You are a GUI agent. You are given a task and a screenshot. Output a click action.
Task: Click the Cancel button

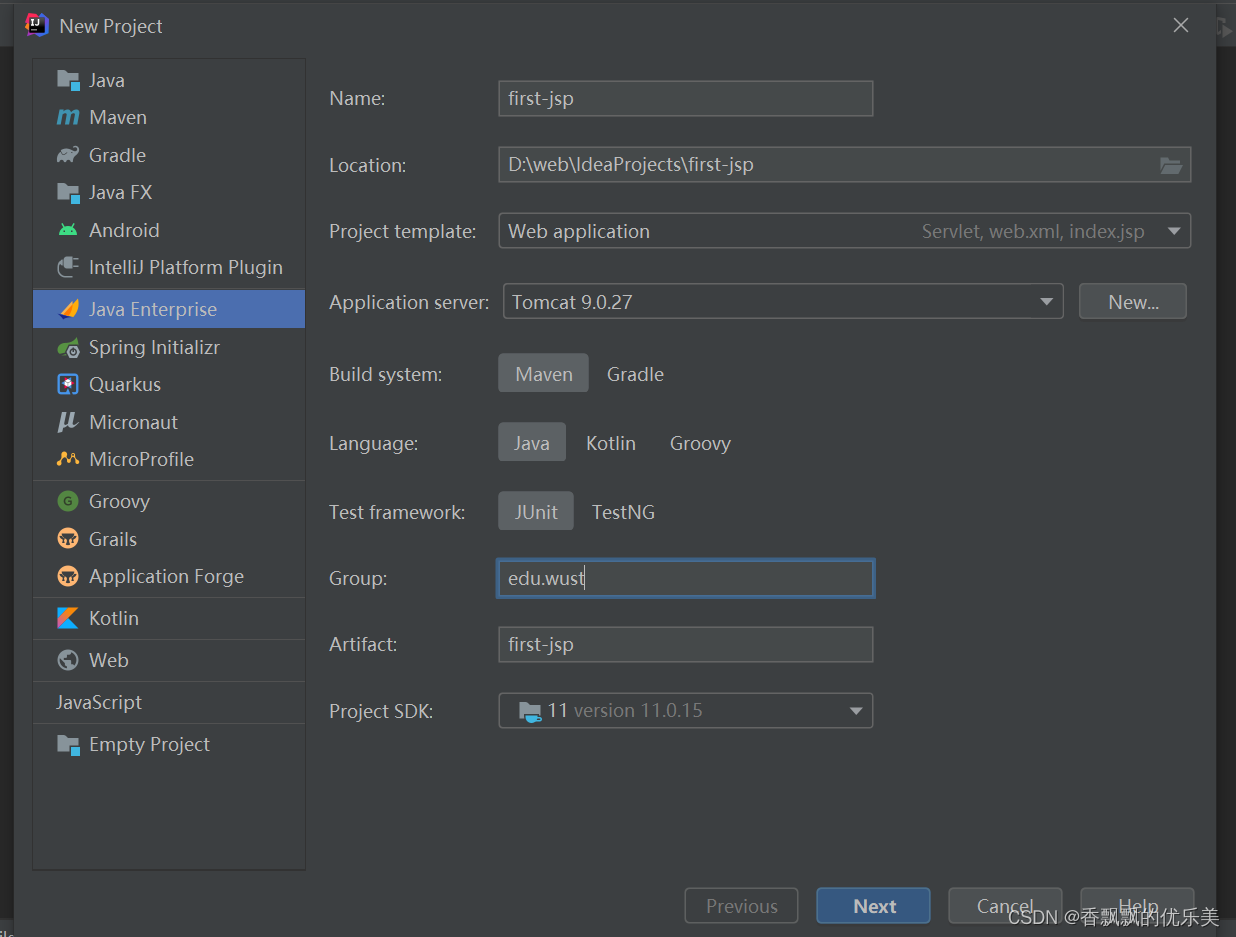(x=1005, y=906)
